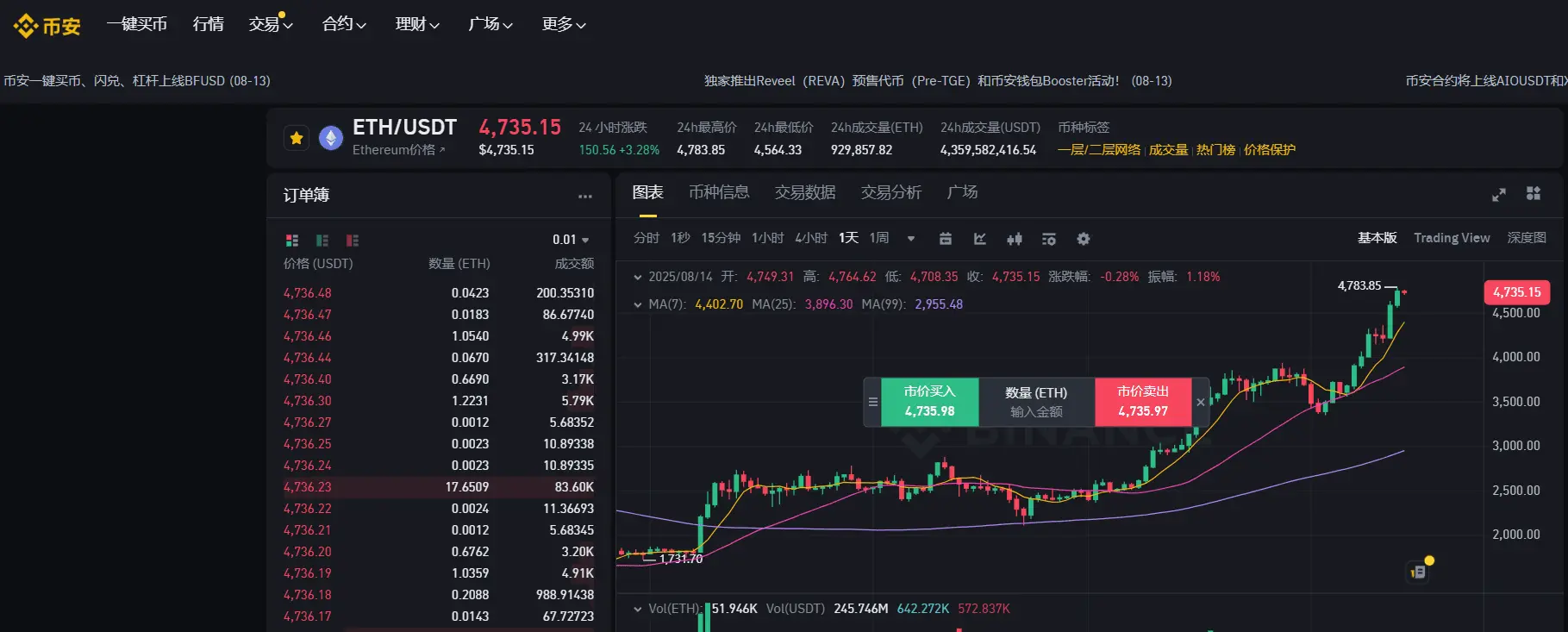This screenshot has width=1568, height=632.
Task: Switch to the 交易分析 tab
Action: tap(891, 192)
